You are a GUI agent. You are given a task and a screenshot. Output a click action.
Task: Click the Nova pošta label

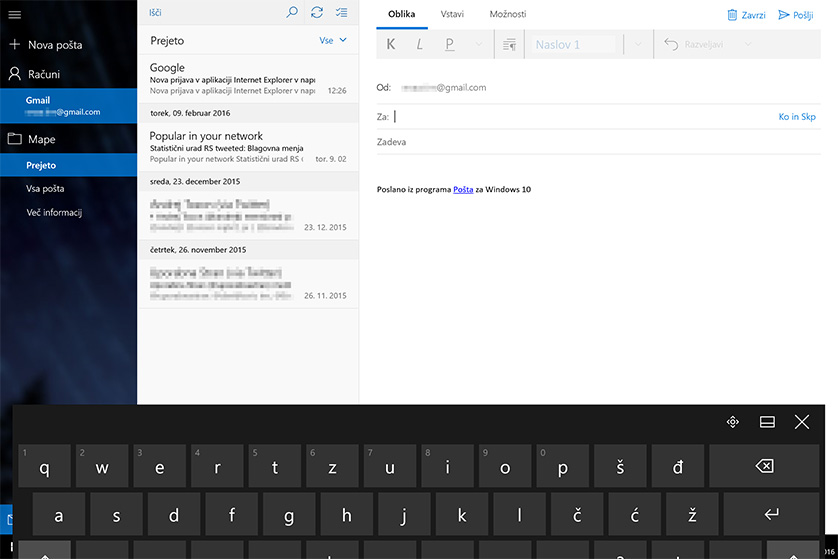tap(55, 45)
